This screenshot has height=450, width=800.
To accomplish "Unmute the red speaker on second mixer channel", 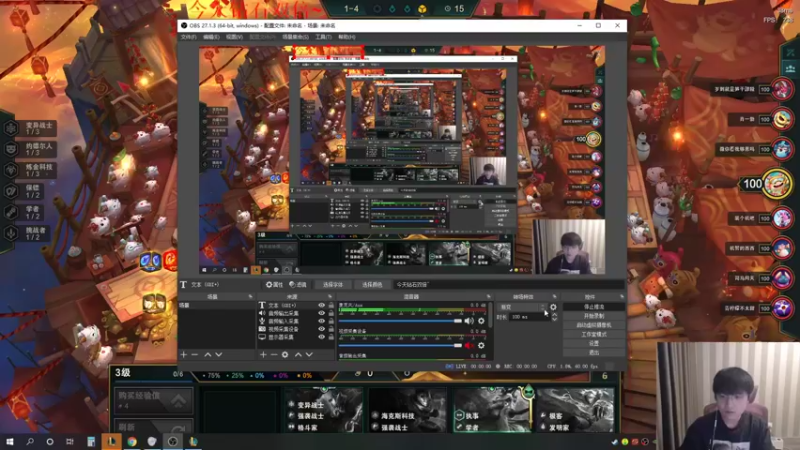I will (469, 345).
